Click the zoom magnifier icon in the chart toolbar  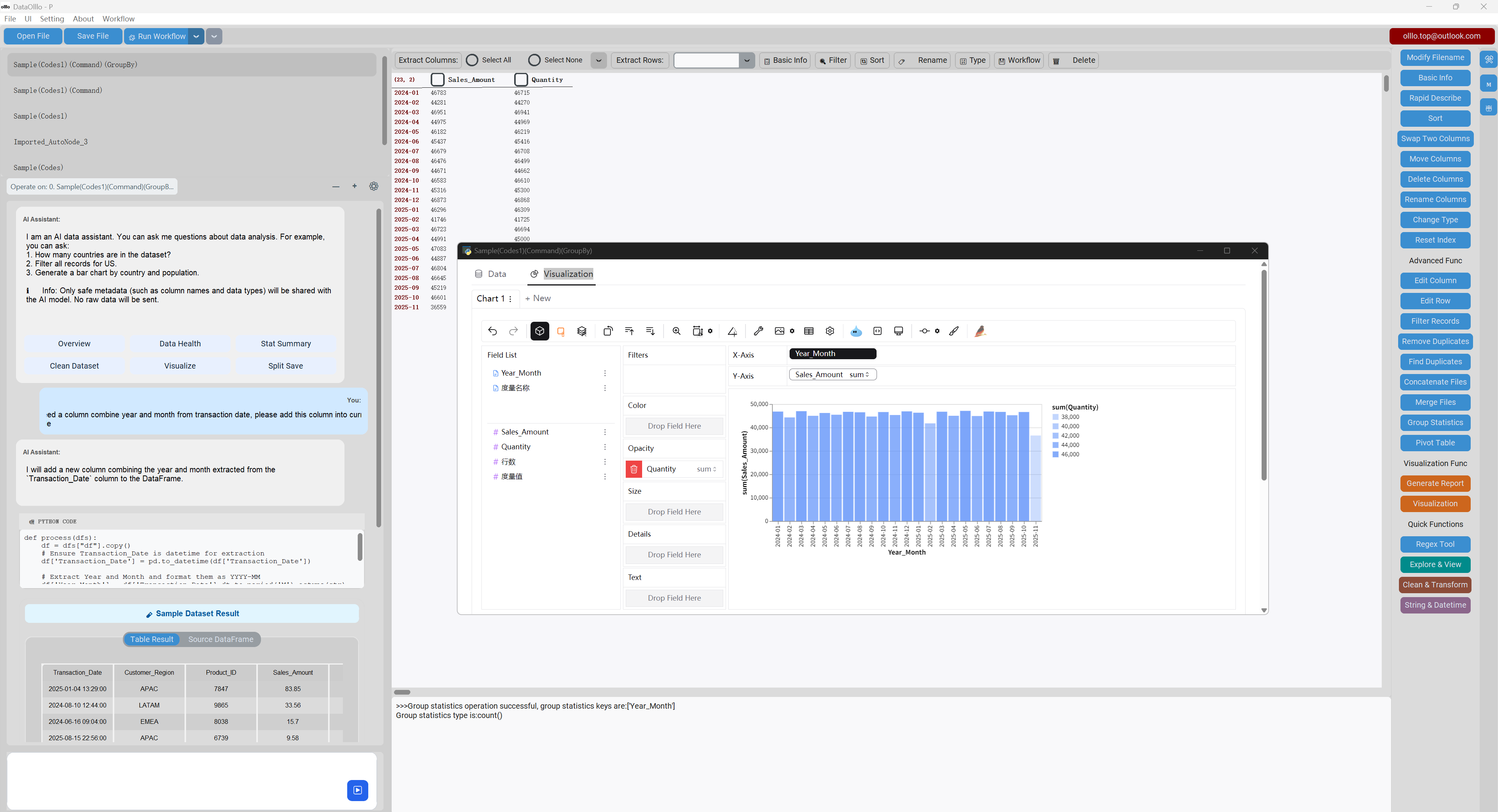tap(676, 331)
